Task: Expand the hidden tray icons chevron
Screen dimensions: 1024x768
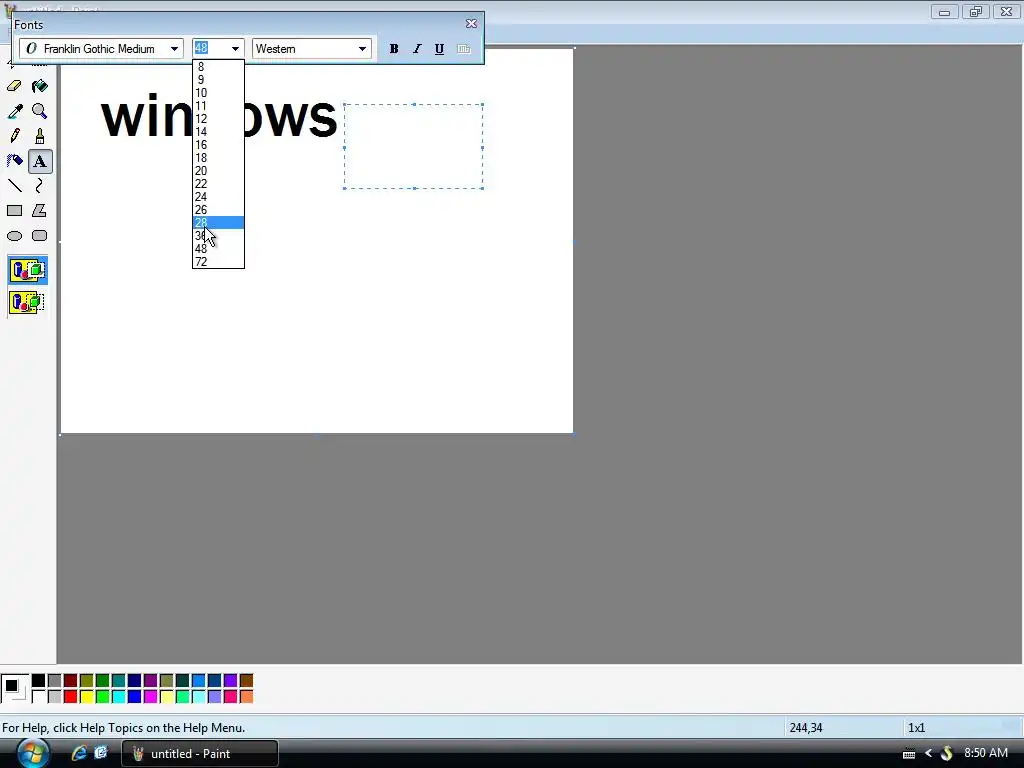Action: pos(929,754)
